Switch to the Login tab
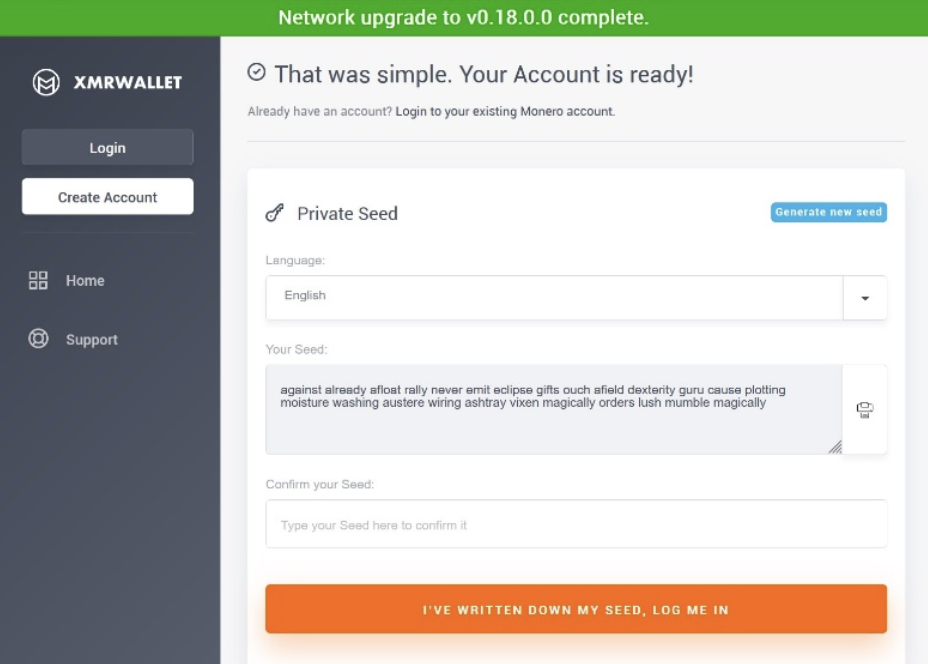Image resolution: width=928 pixels, height=664 pixels. (x=107, y=147)
